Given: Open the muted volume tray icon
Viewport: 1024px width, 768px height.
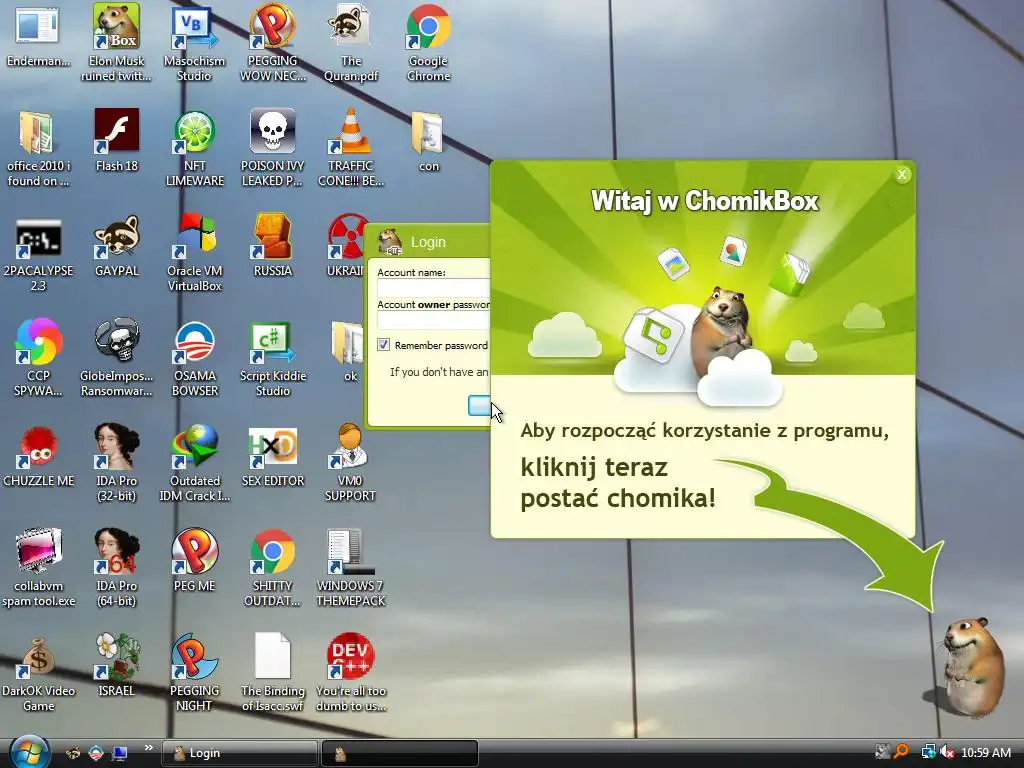Looking at the screenshot, I should point(948,752).
